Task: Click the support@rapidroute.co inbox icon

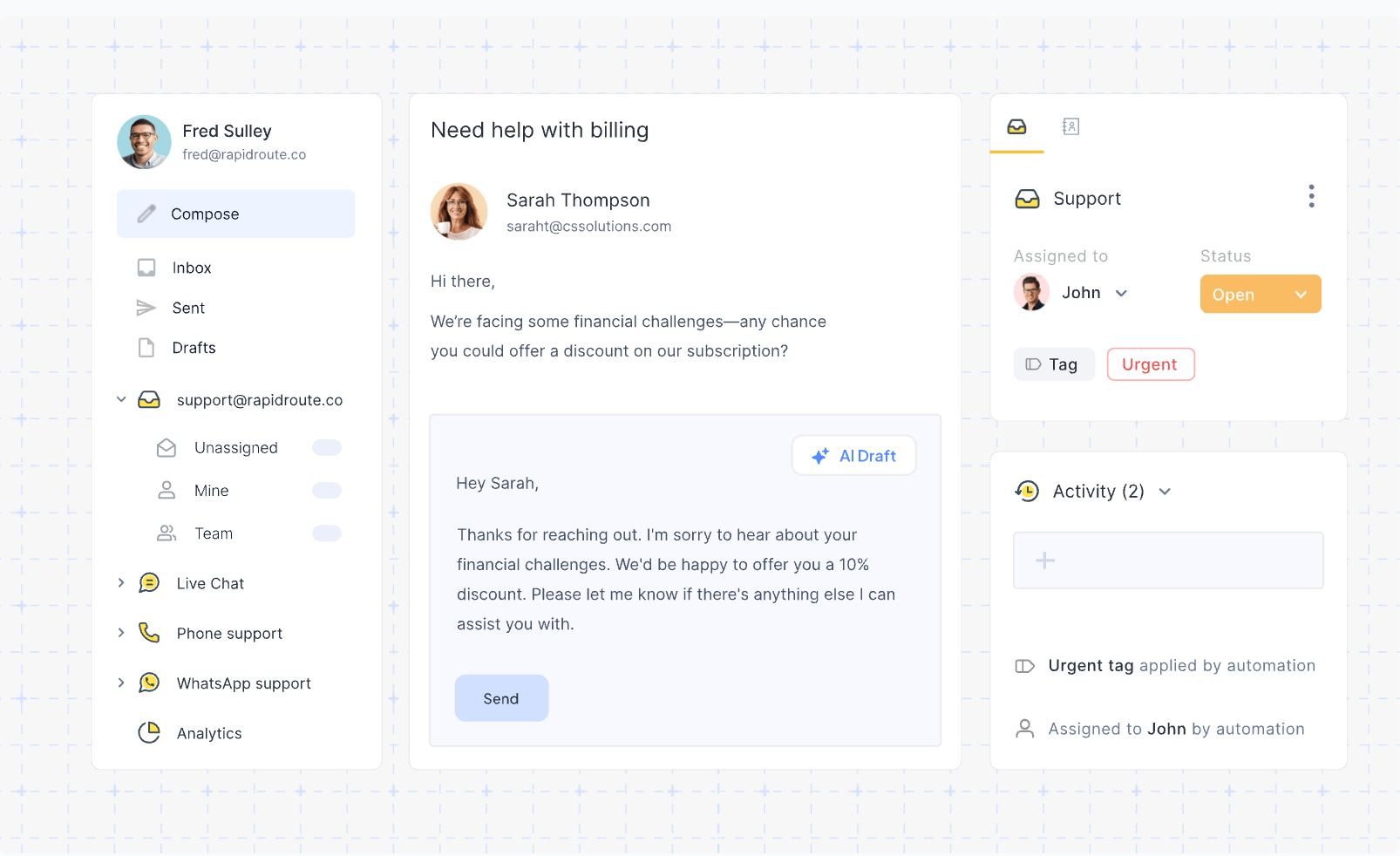Action: tap(149, 400)
